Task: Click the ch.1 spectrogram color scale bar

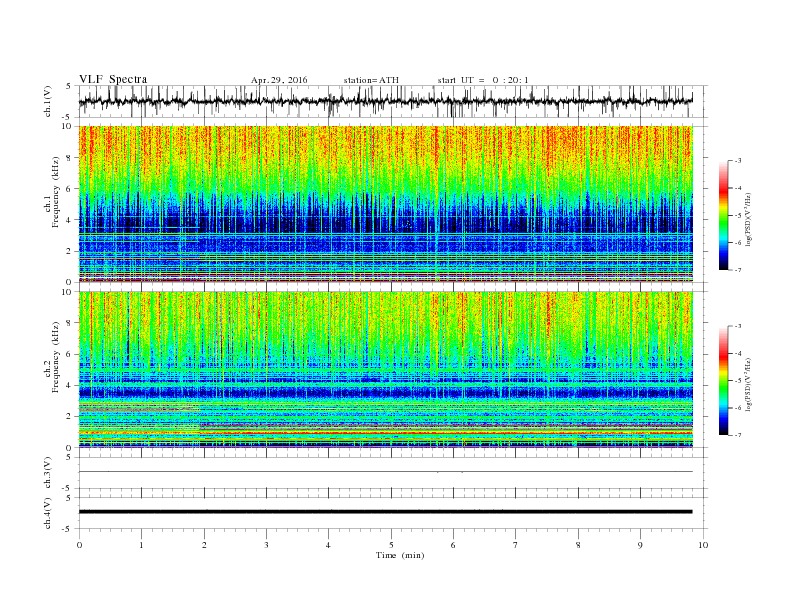Action: tap(723, 215)
